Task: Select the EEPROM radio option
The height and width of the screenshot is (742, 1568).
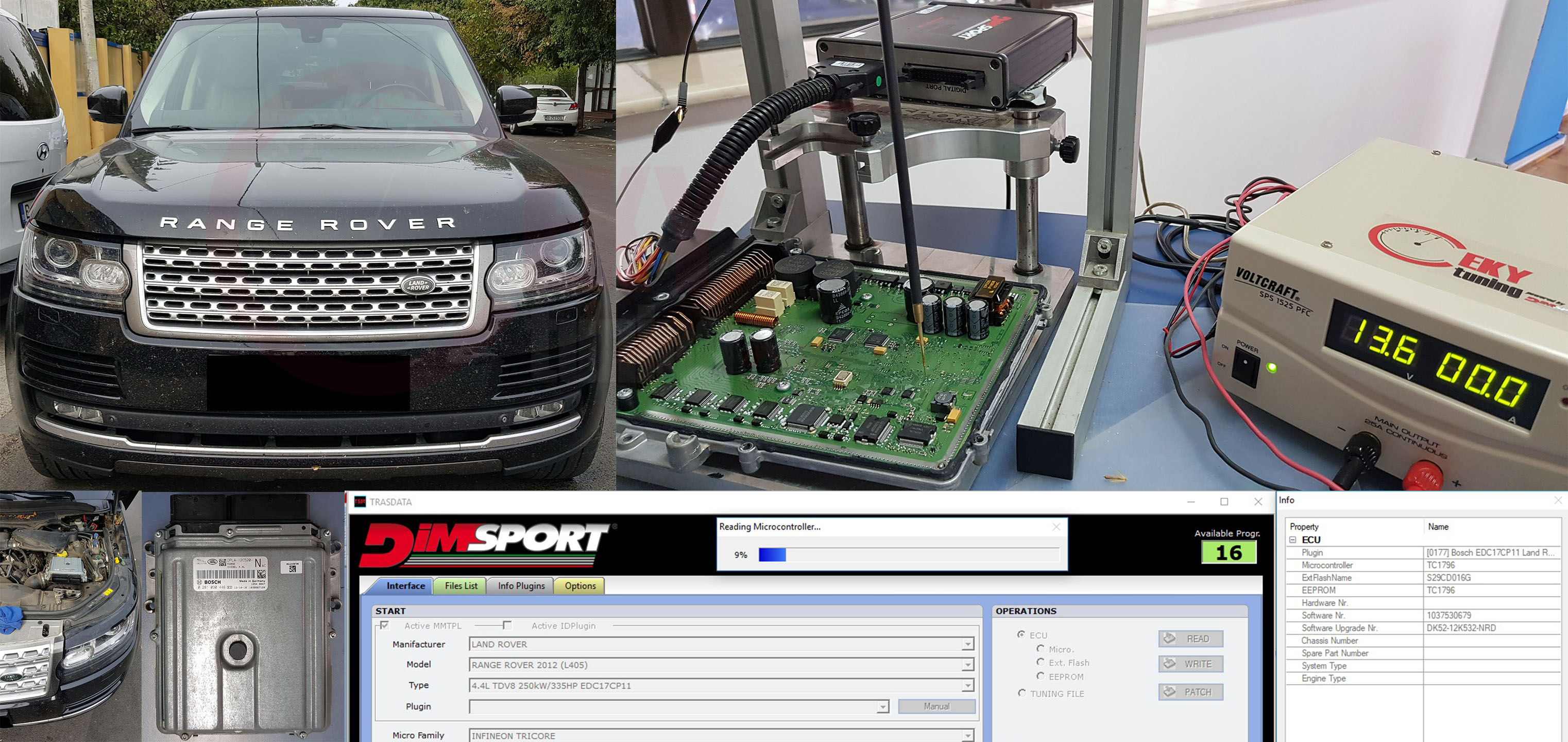Action: tap(1040, 676)
